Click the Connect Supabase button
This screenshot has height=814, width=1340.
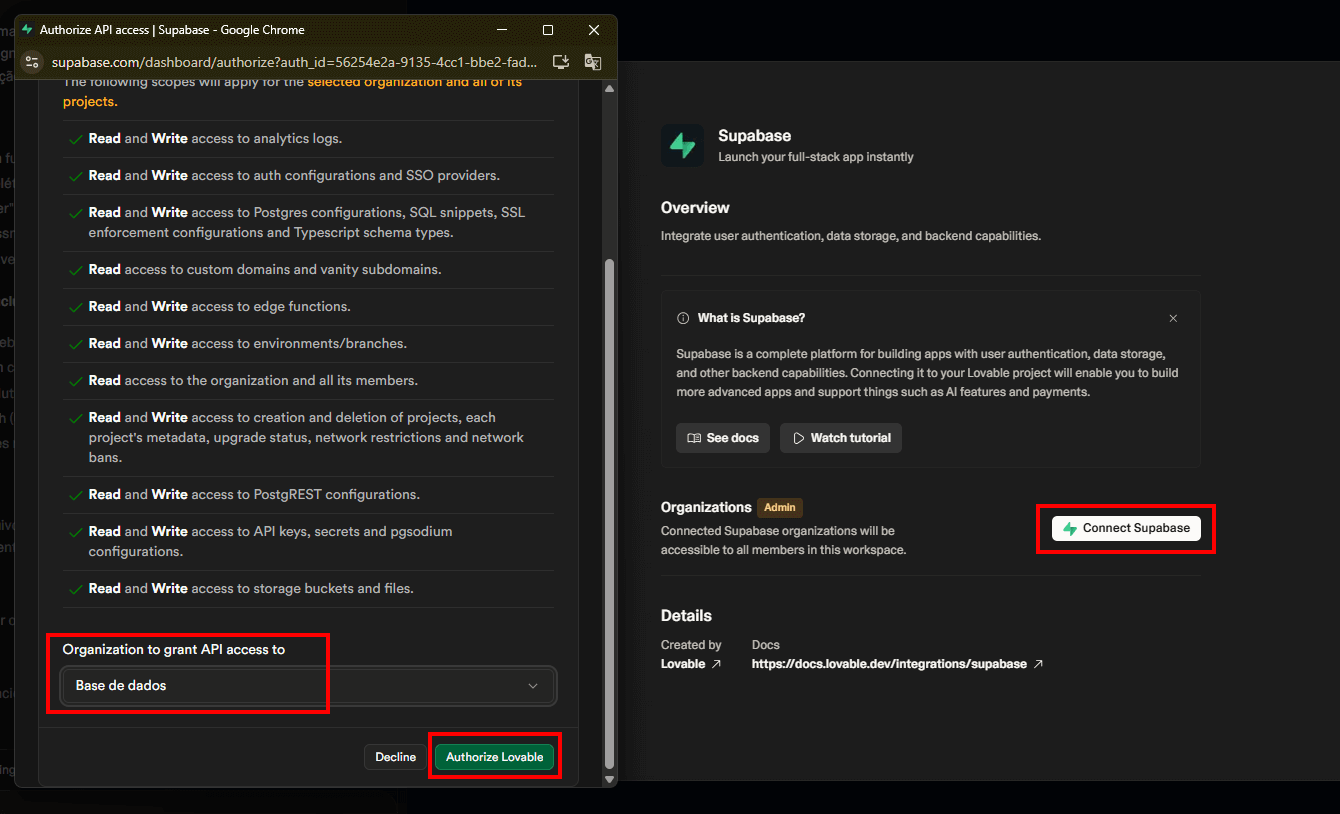[x=1126, y=528]
